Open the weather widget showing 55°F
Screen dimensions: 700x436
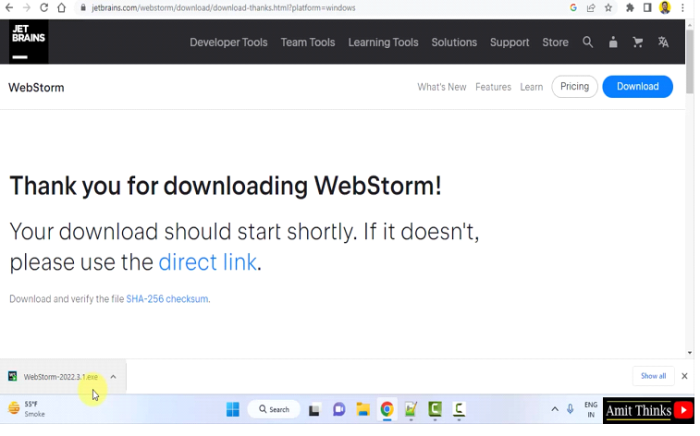point(27,409)
